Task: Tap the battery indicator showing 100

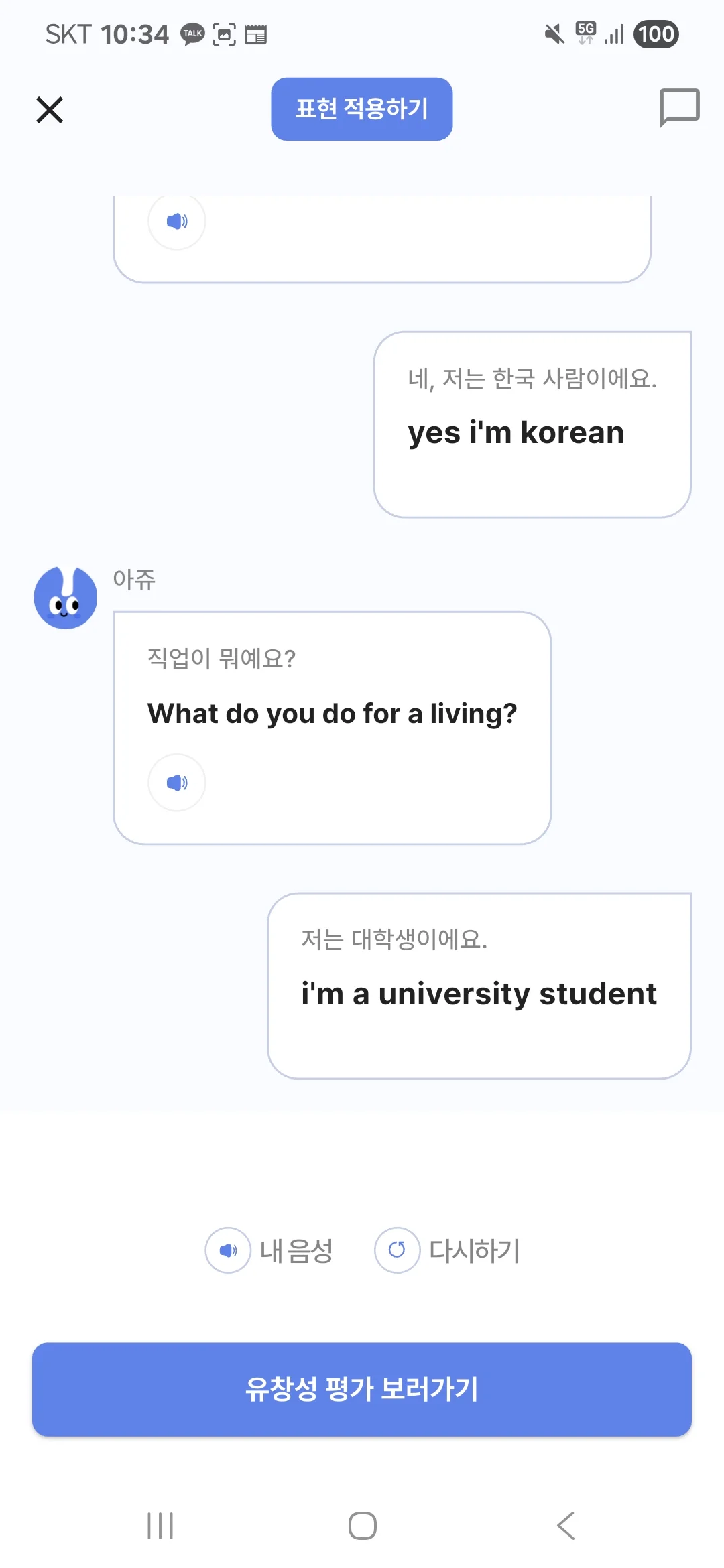Action: pyautogui.click(x=656, y=34)
